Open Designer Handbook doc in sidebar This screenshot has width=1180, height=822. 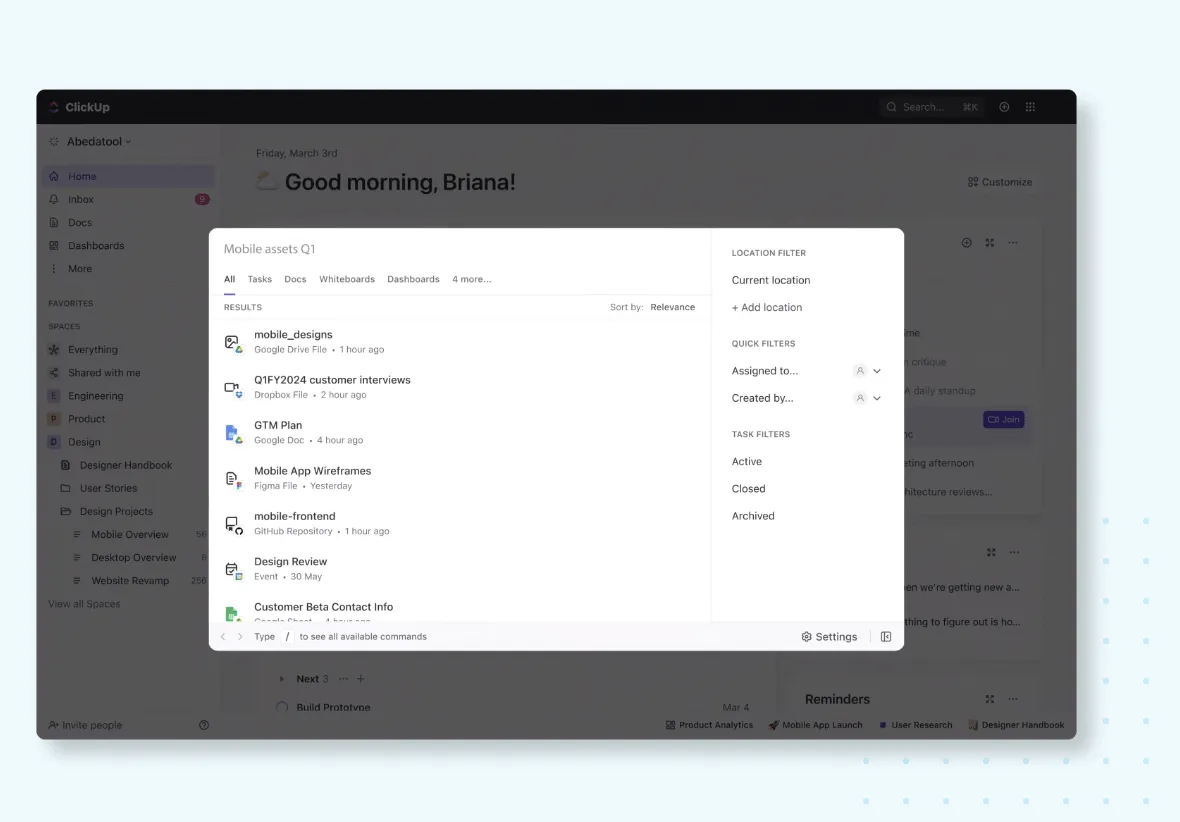pyautogui.click(x=126, y=465)
